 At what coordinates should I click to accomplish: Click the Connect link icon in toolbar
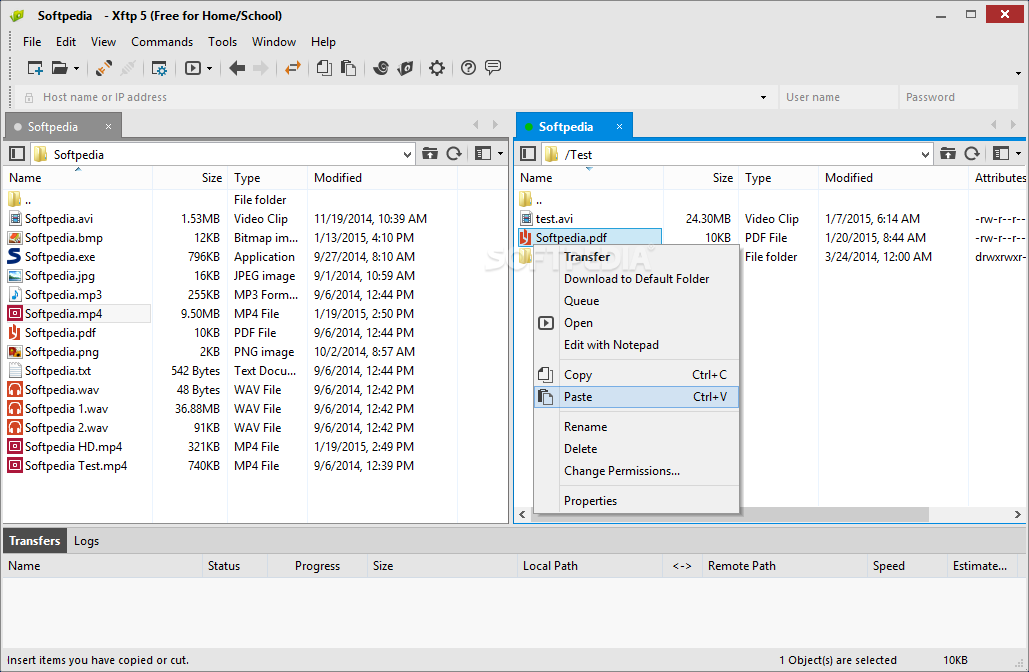pyautogui.click(x=104, y=68)
